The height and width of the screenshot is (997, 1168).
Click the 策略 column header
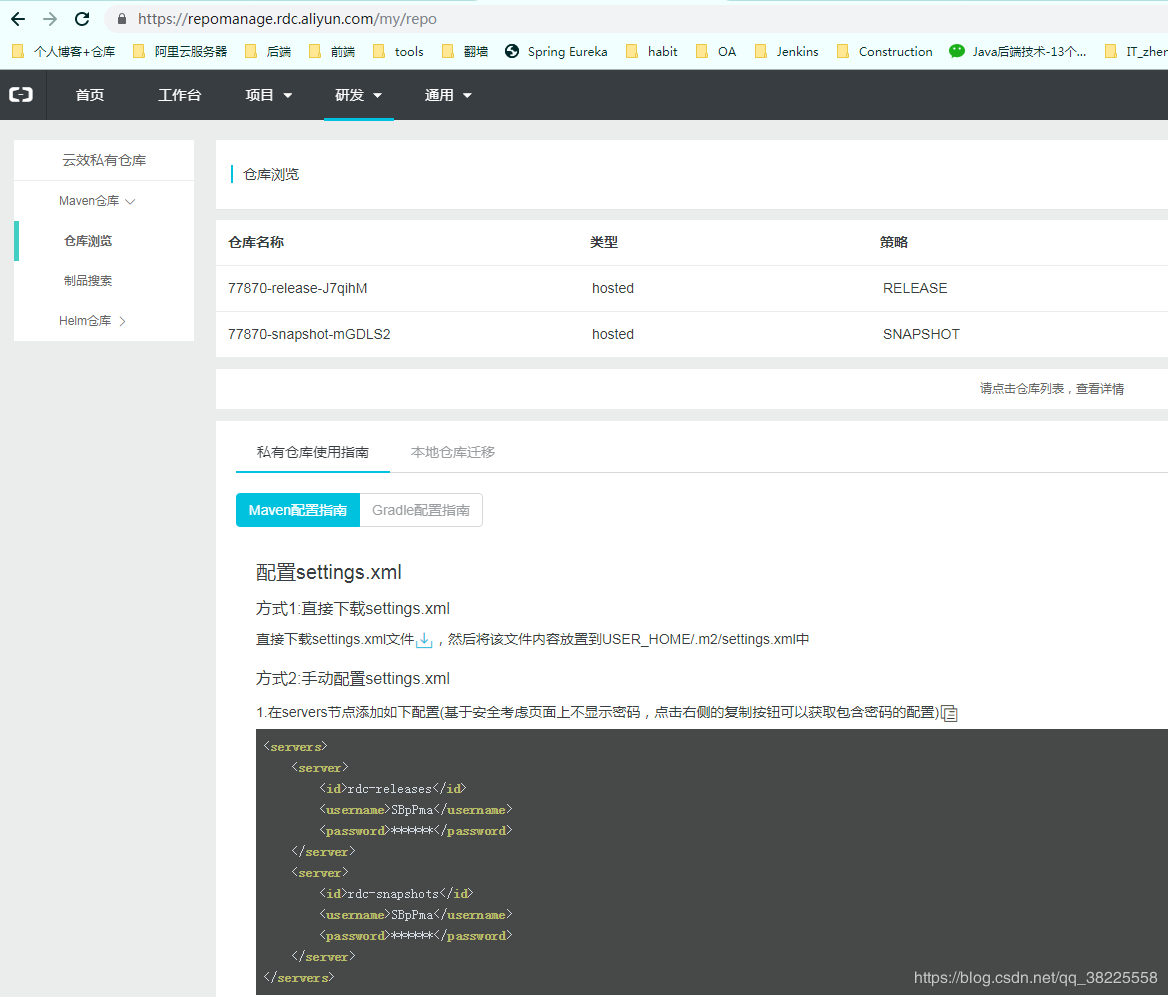(894, 242)
